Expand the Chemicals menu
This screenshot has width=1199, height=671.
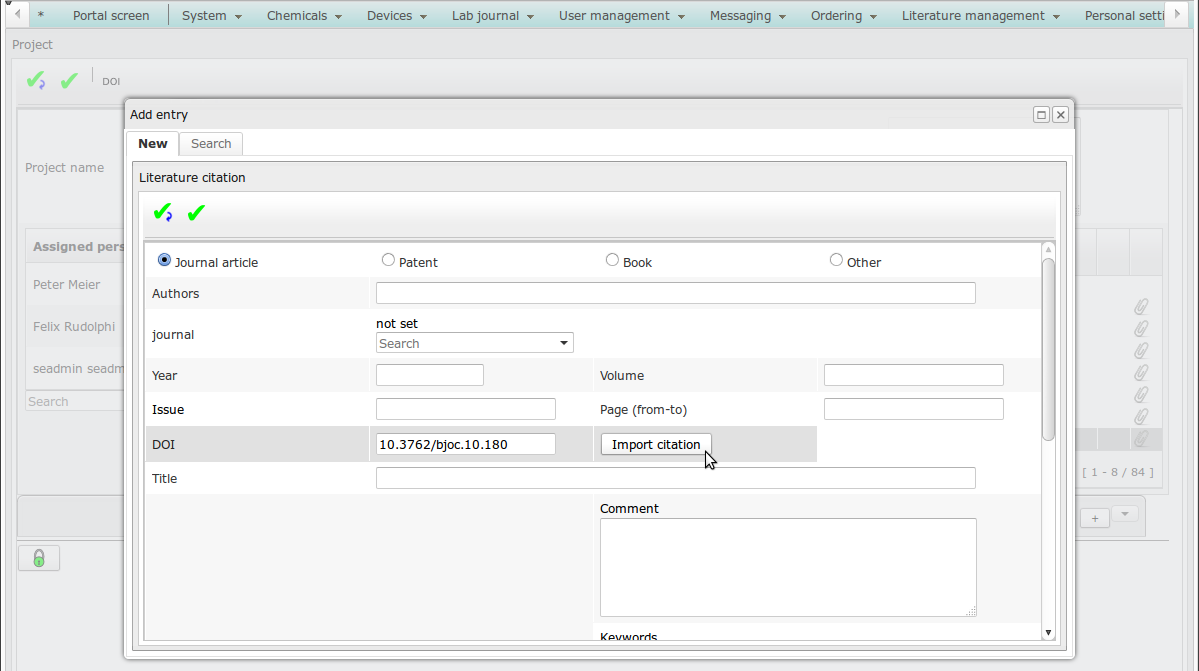(x=304, y=16)
